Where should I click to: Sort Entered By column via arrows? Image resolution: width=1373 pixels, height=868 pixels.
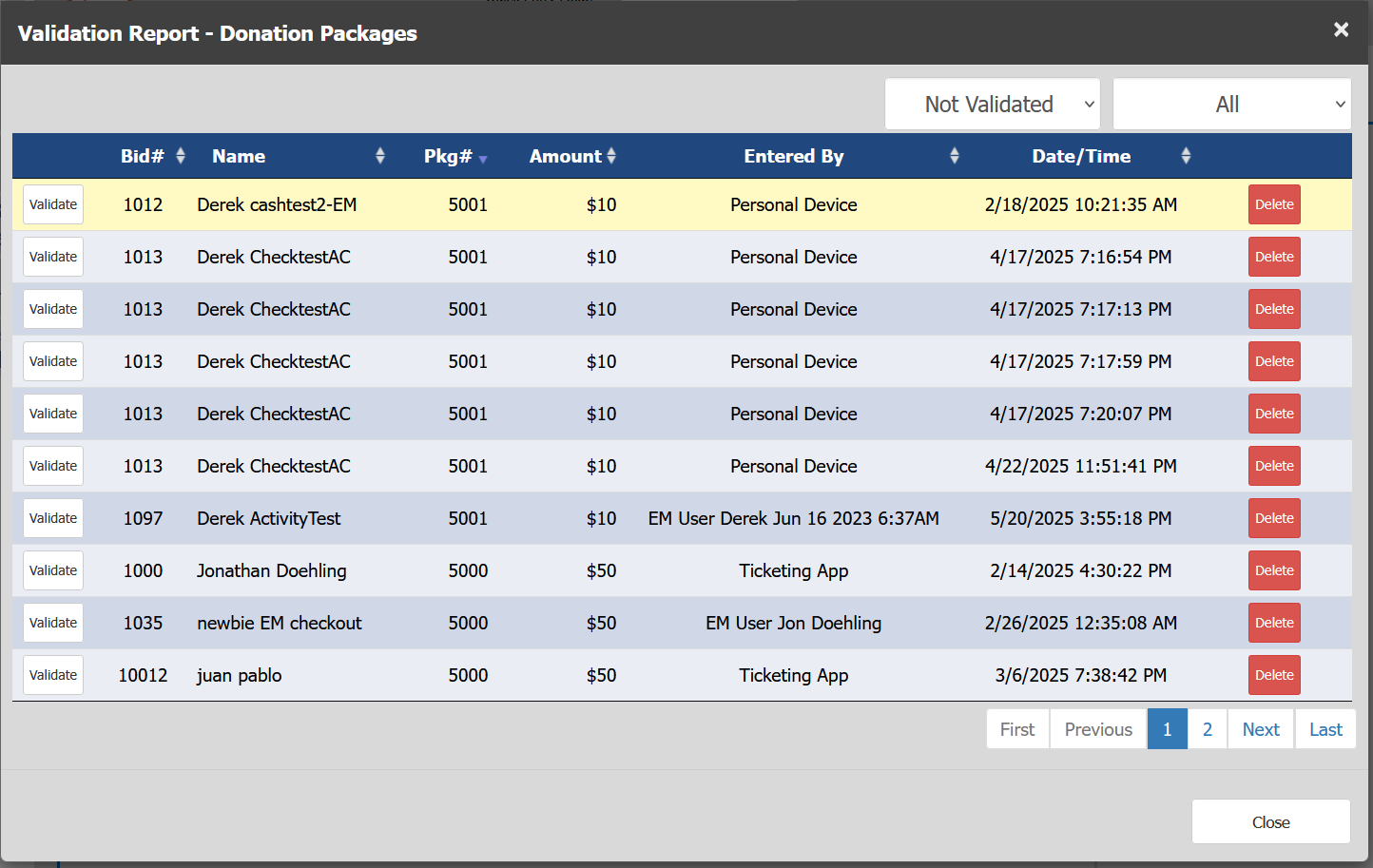click(x=955, y=156)
